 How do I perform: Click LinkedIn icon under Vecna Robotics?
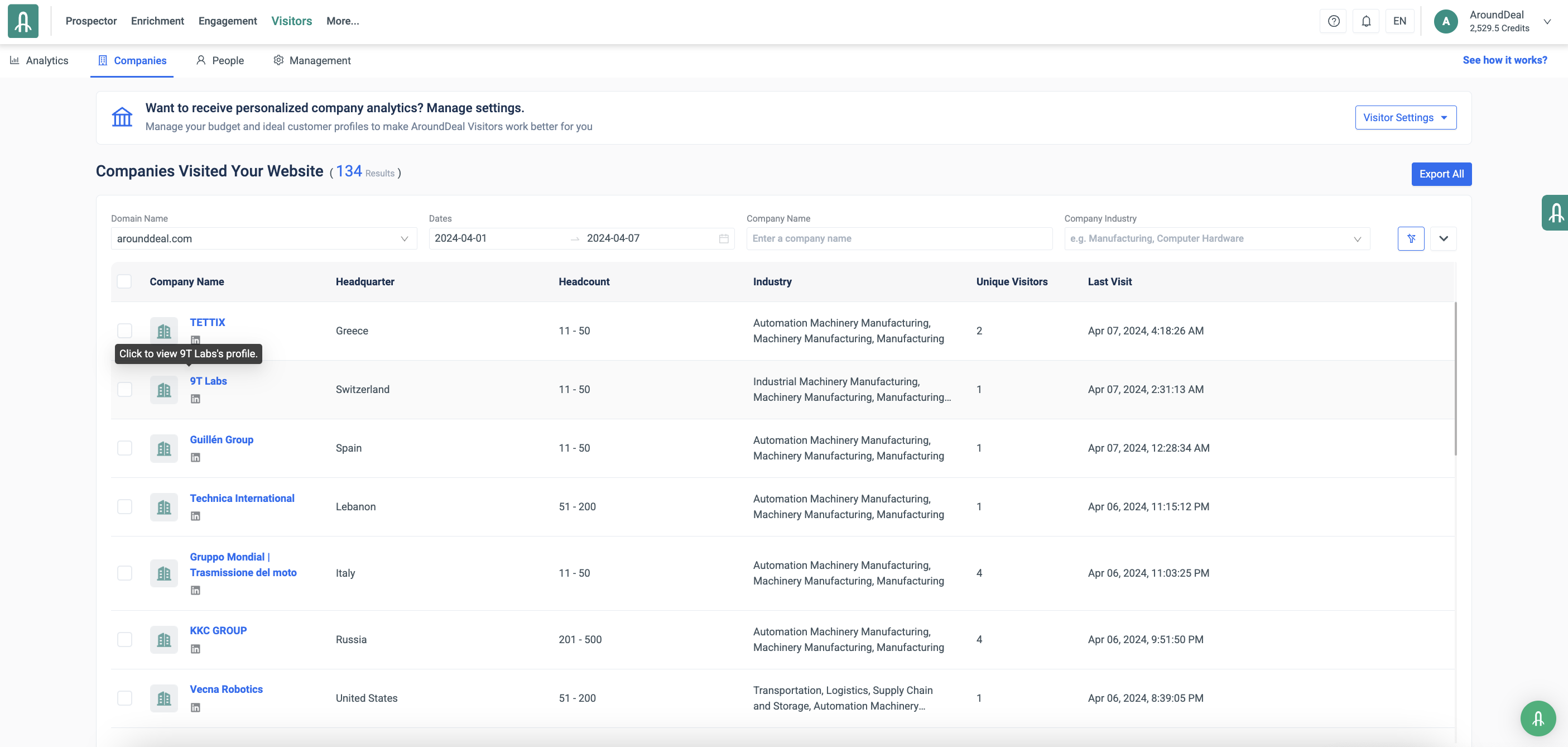coord(195,707)
